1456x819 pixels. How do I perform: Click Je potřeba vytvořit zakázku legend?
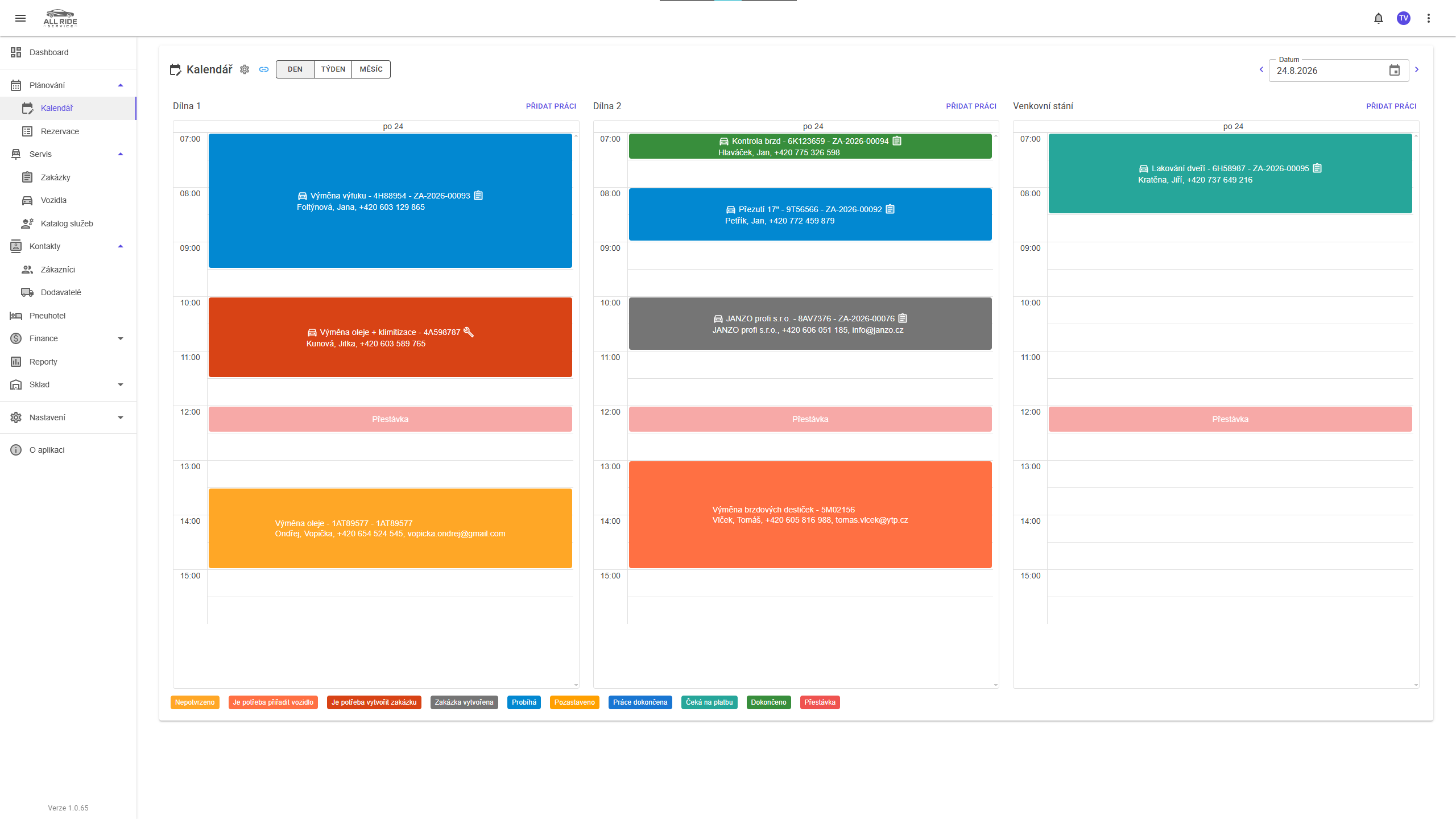(x=374, y=702)
